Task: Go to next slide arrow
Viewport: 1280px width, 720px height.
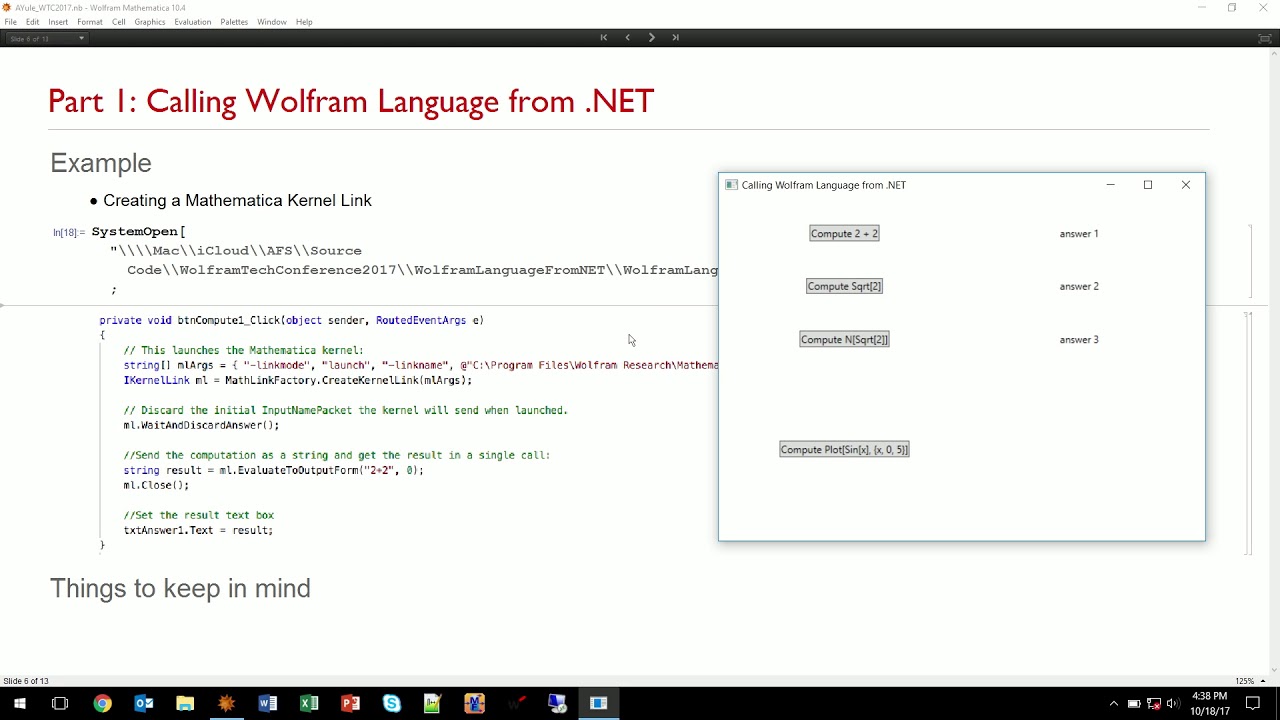Action: (x=652, y=37)
